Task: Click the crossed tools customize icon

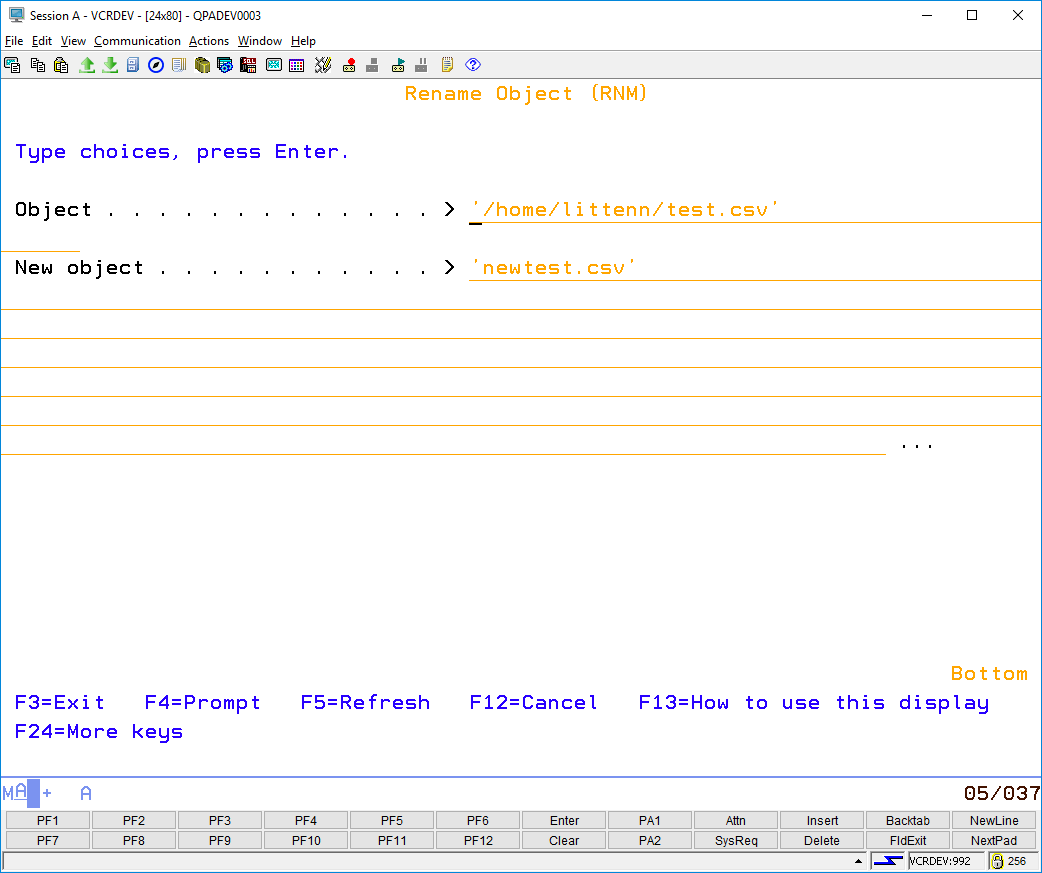Action: tap(323, 65)
